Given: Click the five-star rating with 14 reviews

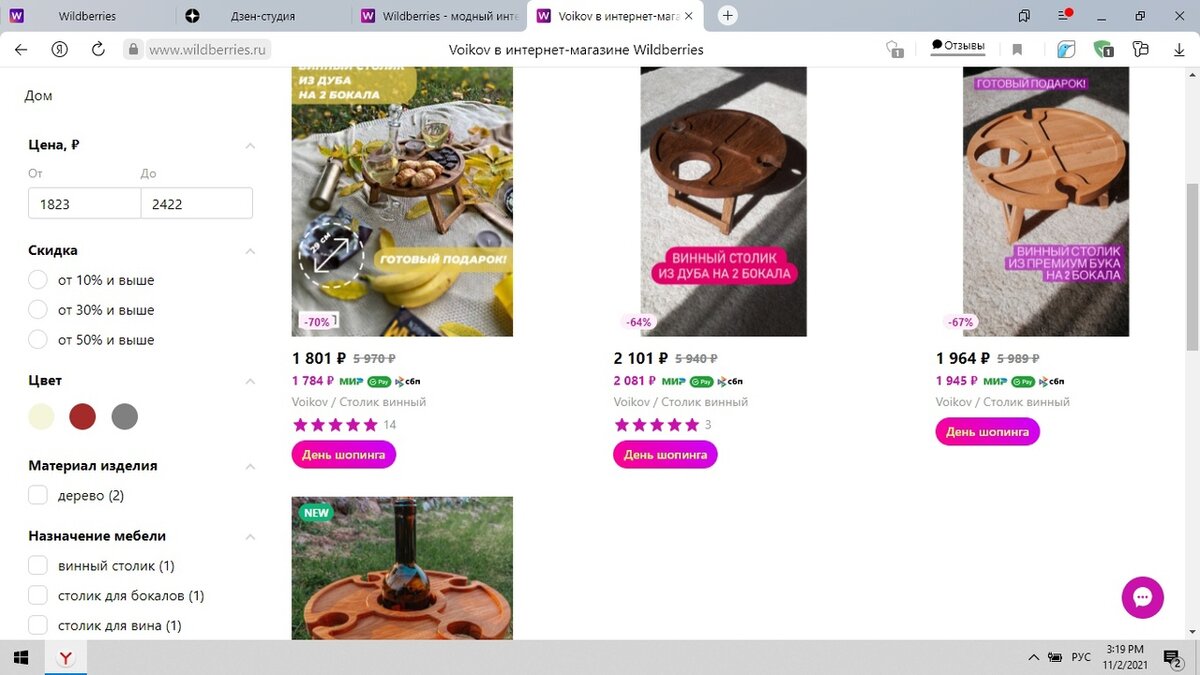Looking at the screenshot, I should pyautogui.click(x=335, y=425).
